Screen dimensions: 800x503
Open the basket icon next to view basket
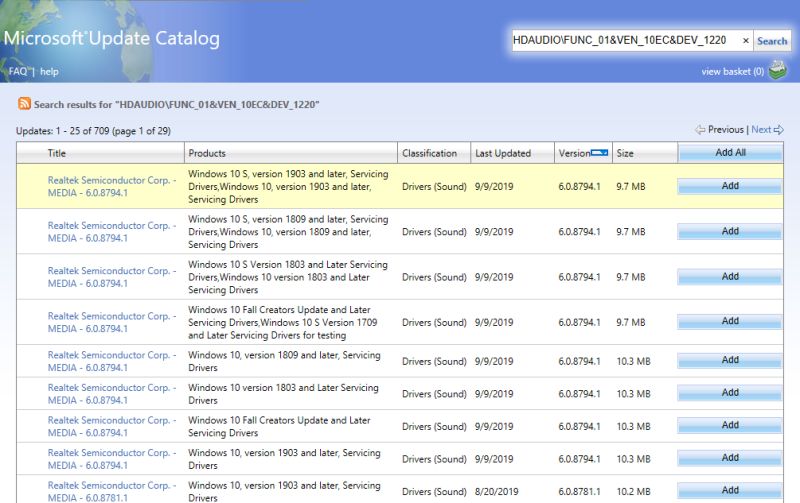click(778, 70)
